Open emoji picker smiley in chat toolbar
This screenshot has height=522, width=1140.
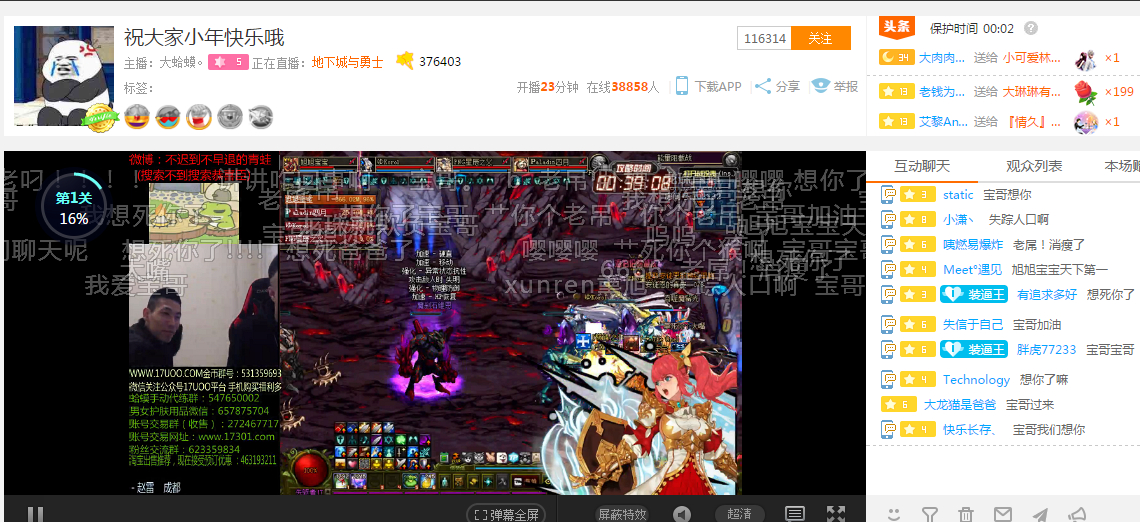894,515
